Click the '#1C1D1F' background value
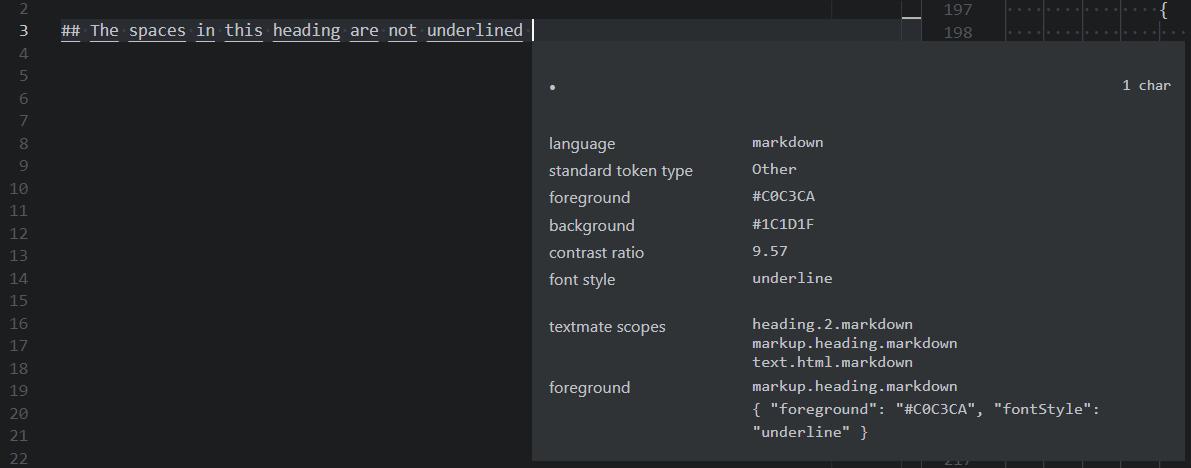Viewport: 1191px width, 468px height. (783, 224)
